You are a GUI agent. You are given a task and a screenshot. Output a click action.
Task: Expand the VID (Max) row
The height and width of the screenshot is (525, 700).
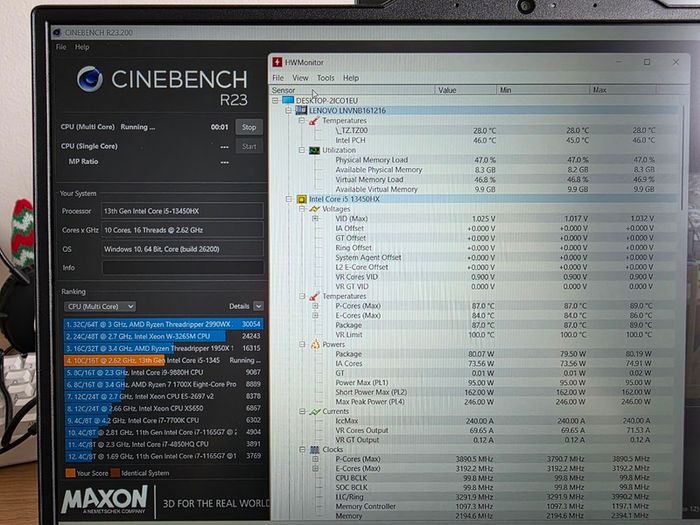[315, 219]
